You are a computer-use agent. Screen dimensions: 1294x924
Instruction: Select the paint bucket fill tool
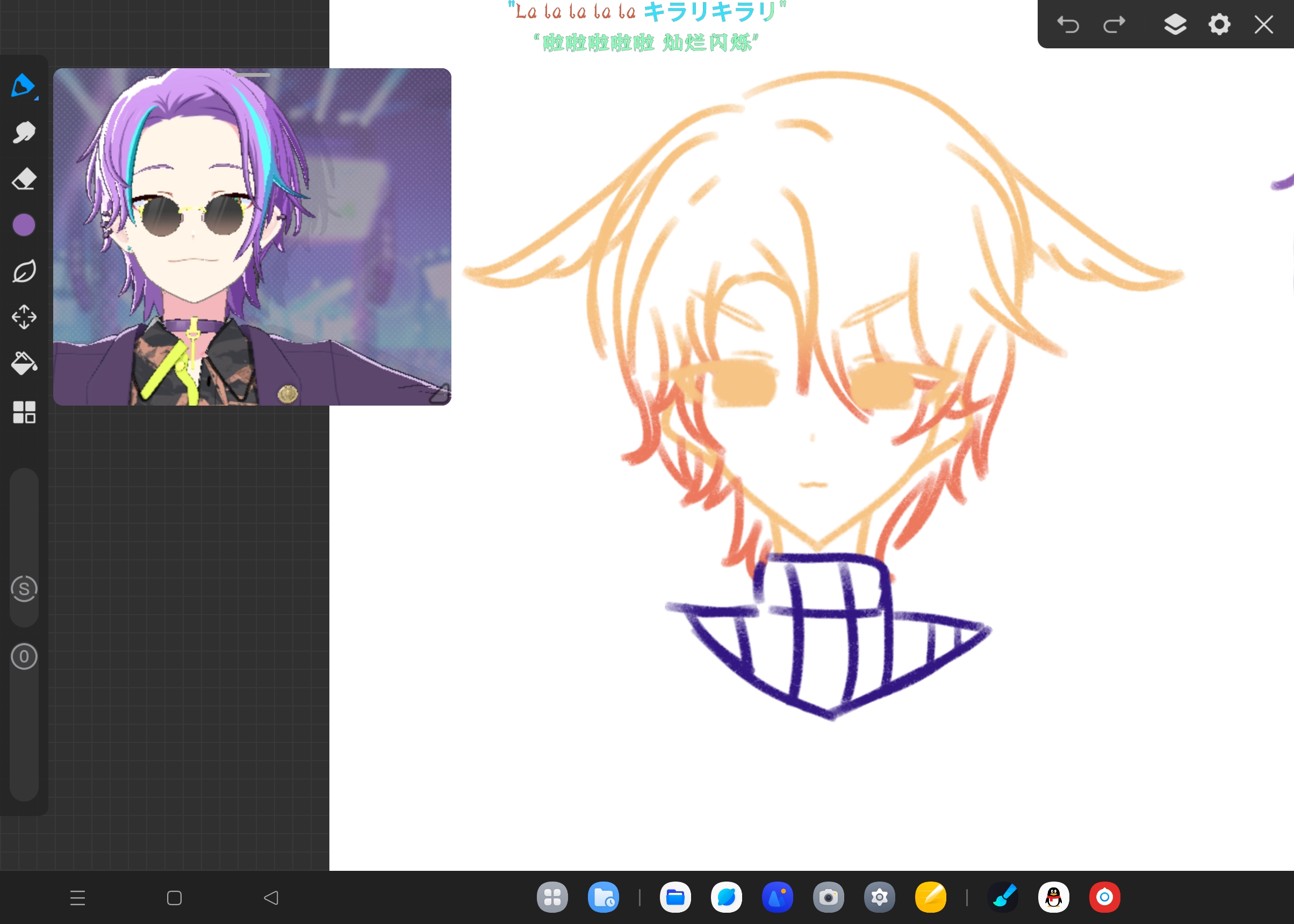(x=24, y=364)
